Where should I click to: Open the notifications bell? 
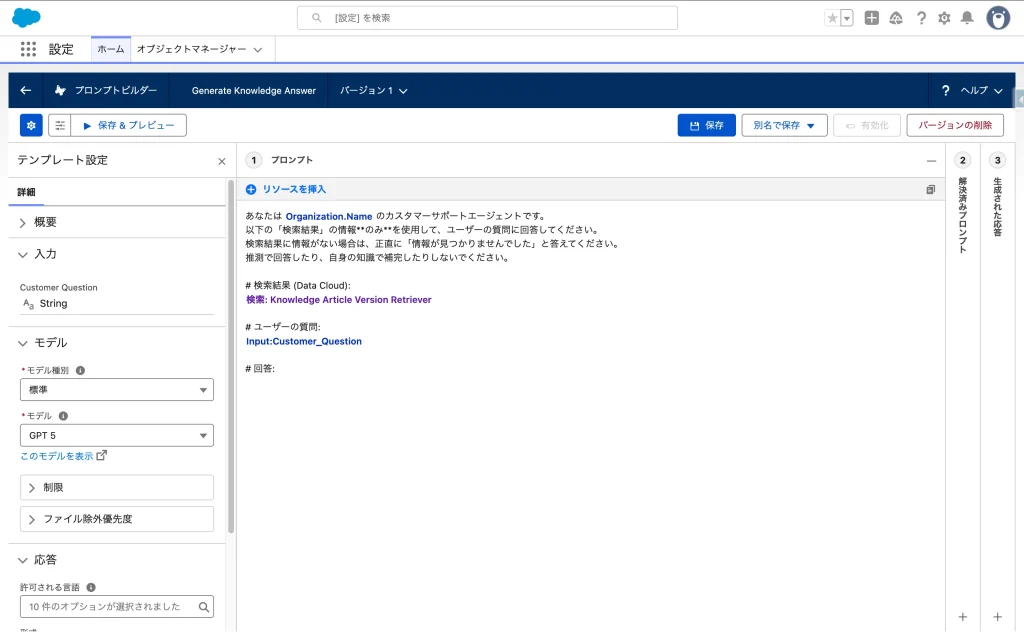click(x=967, y=18)
